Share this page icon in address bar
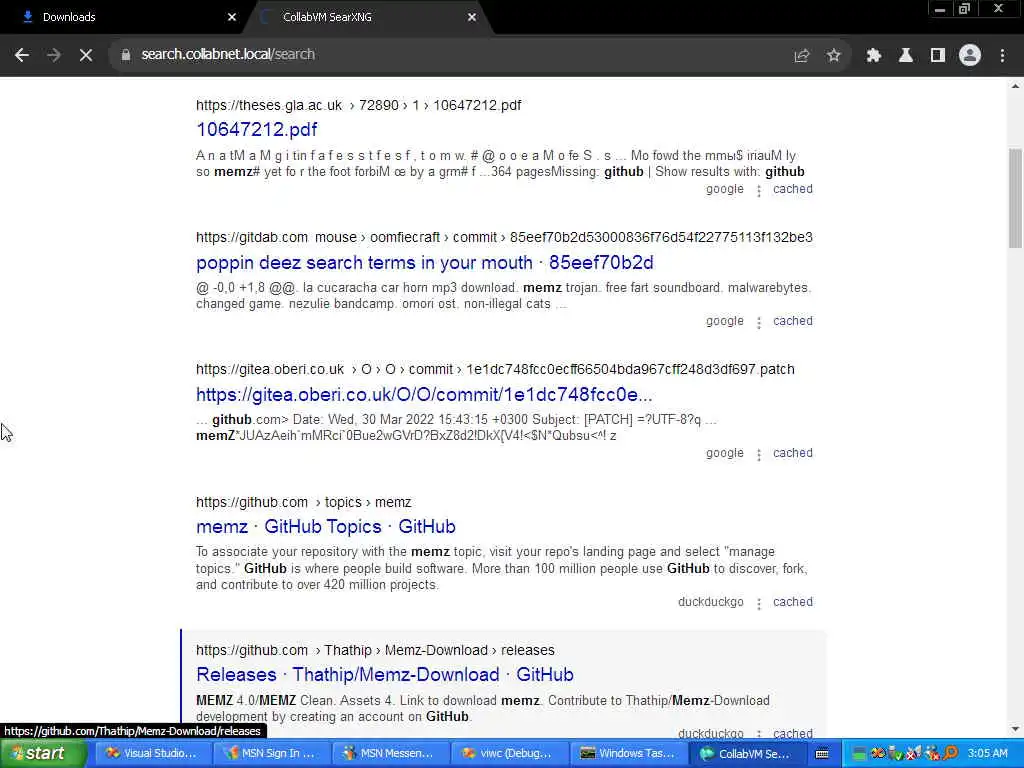 pyautogui.click(x=801, y=56)
